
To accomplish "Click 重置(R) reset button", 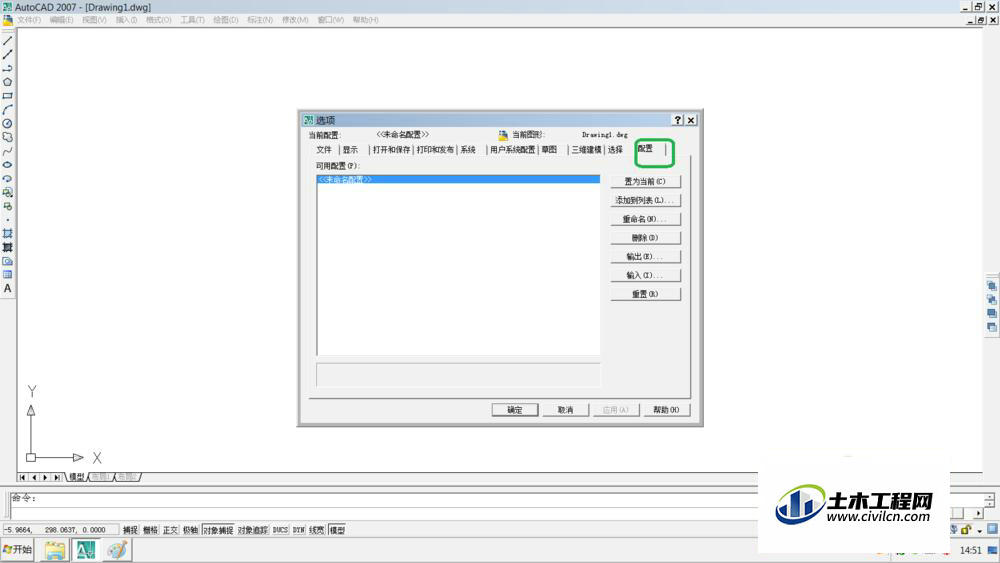I will pyautogui.click(x=645, y=295).
